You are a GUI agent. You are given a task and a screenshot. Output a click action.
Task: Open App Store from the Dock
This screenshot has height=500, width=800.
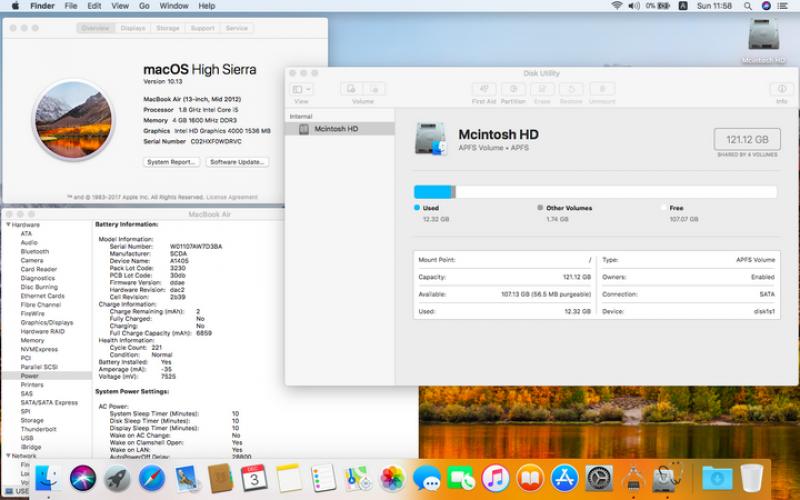564,479
